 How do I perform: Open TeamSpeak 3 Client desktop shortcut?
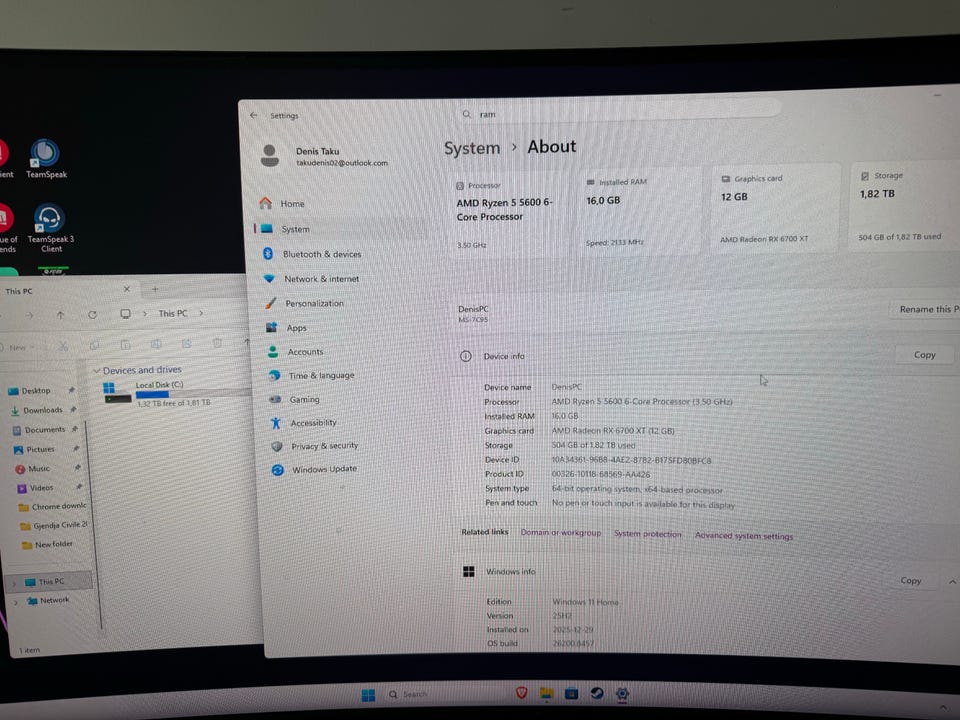50,228
